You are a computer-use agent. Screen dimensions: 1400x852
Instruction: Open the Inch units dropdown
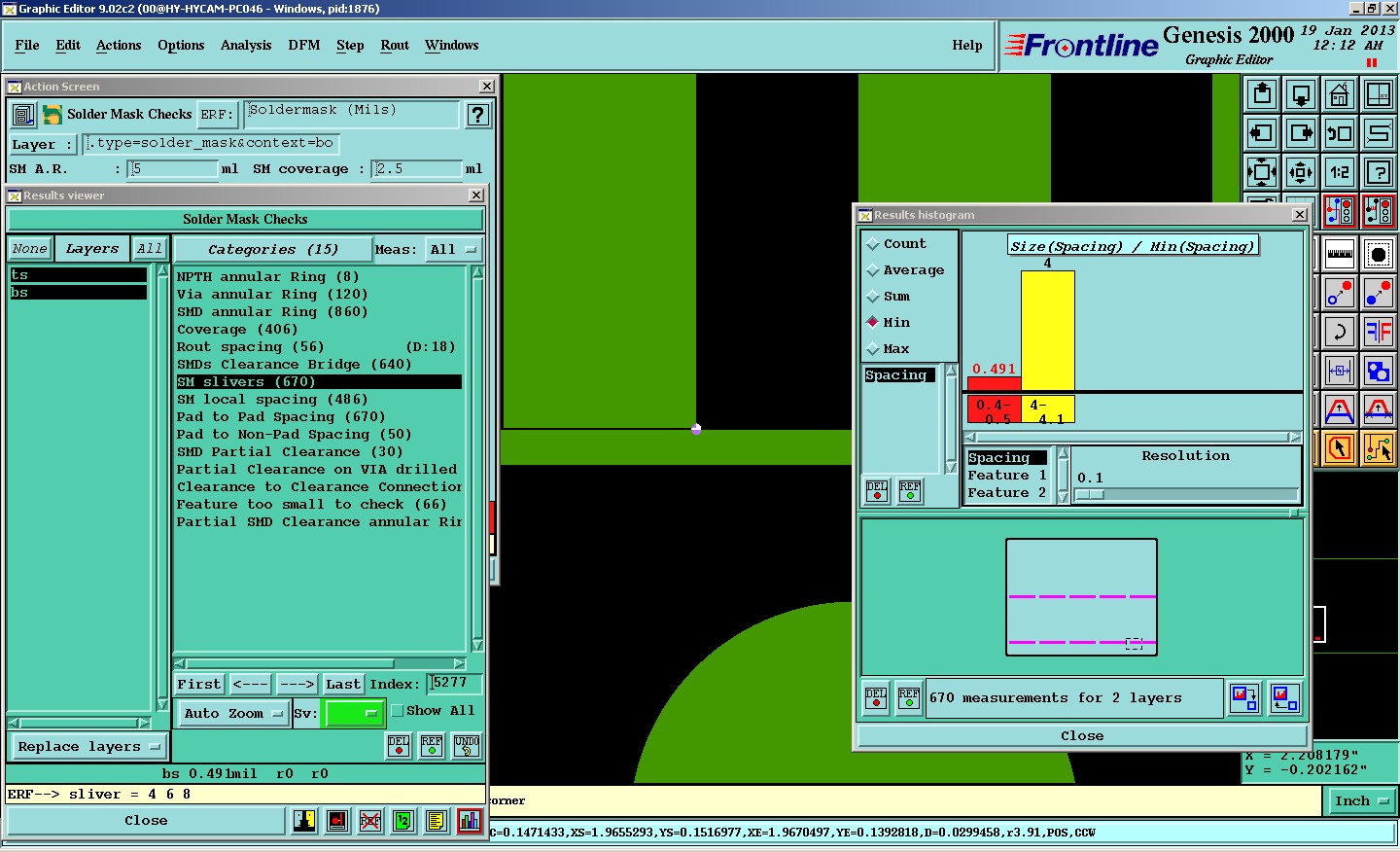pyautogui.click(x=1361, y=801)
